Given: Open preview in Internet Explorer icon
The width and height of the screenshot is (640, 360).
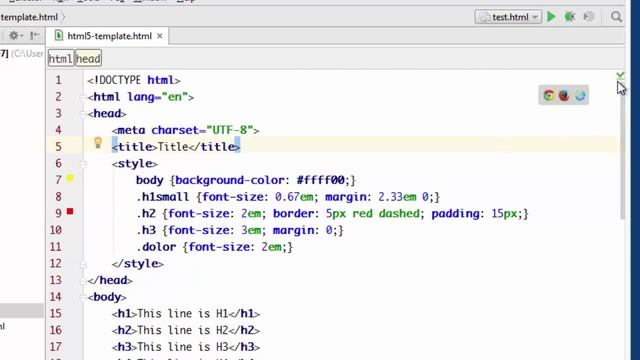Looking at the screenshot, I should pyautogui.click(x=580, y=96).
